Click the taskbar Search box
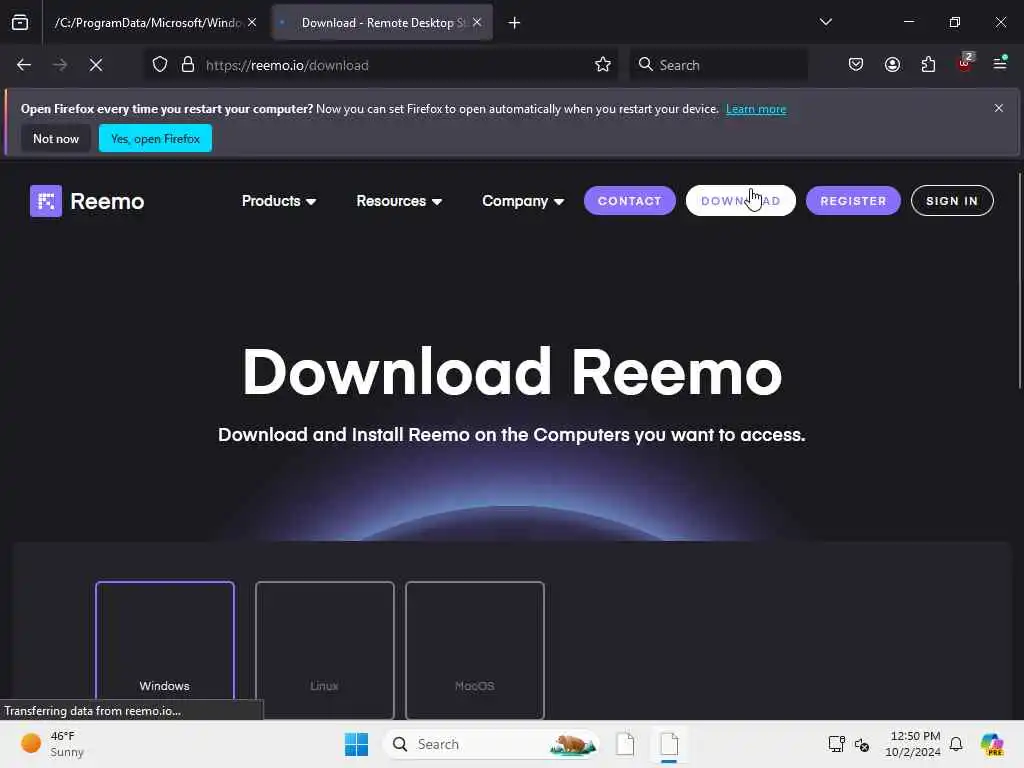Screen dimensions: 1024x768 pos(492,744)
